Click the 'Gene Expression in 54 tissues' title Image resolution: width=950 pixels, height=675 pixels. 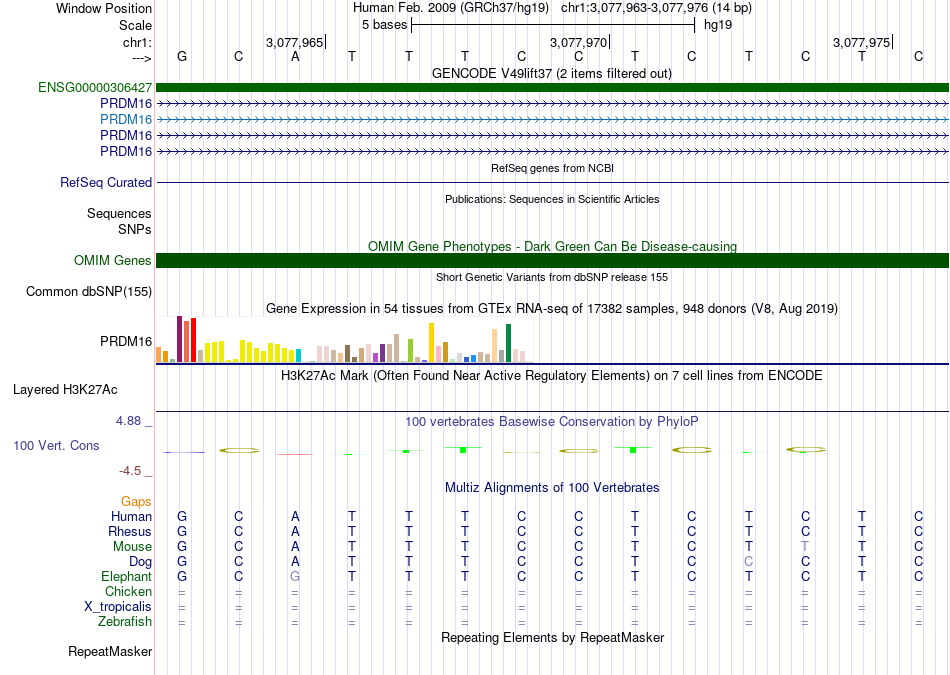click(552, 308)
